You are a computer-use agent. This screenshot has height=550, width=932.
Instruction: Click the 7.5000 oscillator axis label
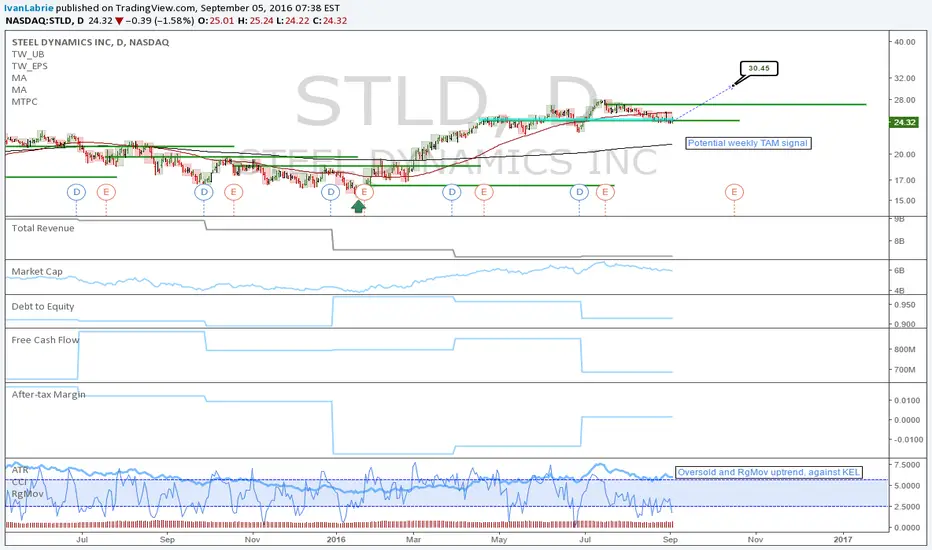coord(907,465)
